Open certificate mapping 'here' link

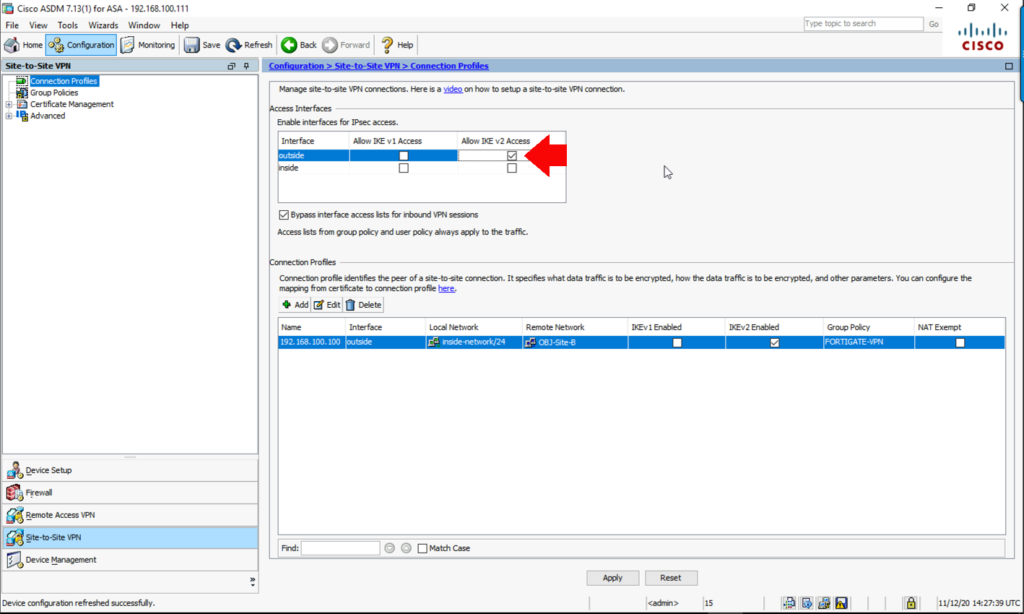[446, 289]
